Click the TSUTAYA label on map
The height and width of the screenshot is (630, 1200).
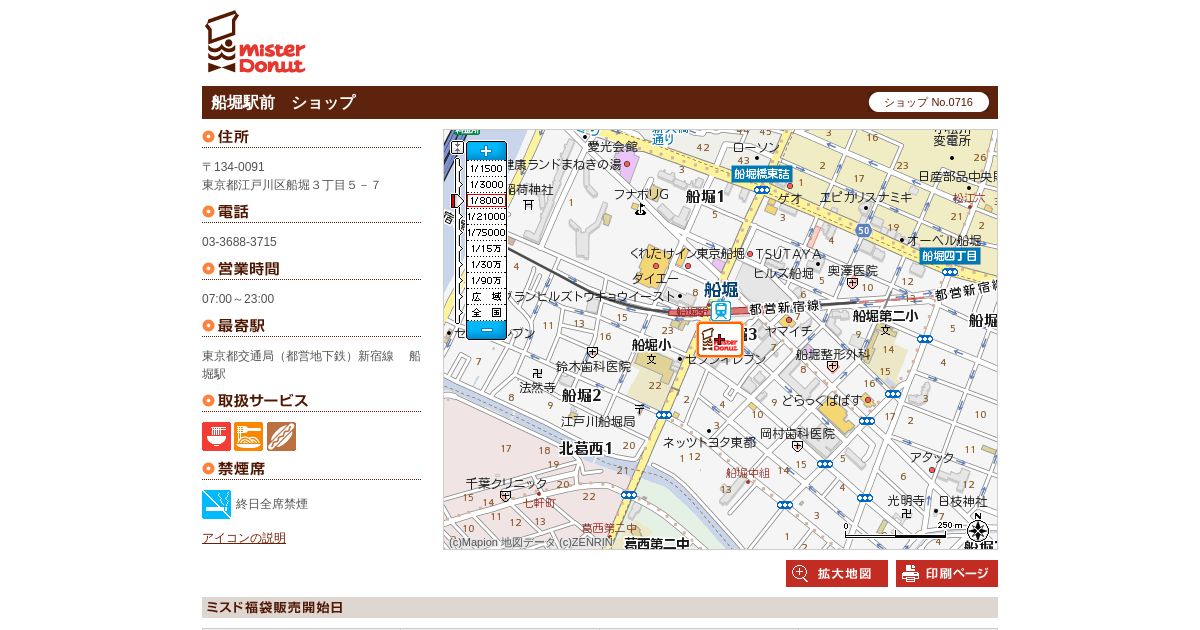(788, 254)
